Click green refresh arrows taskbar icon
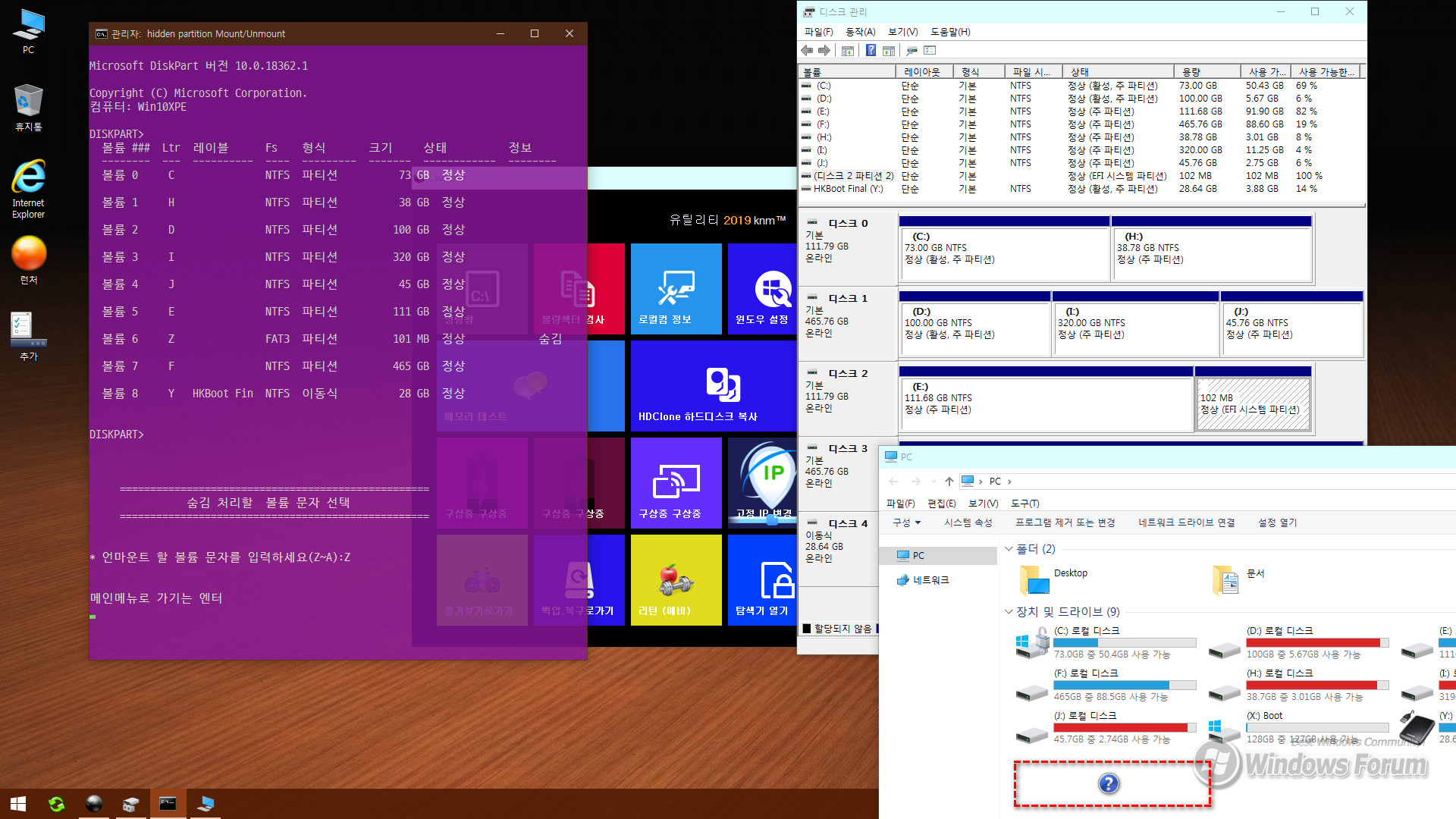 pos(56,804)
